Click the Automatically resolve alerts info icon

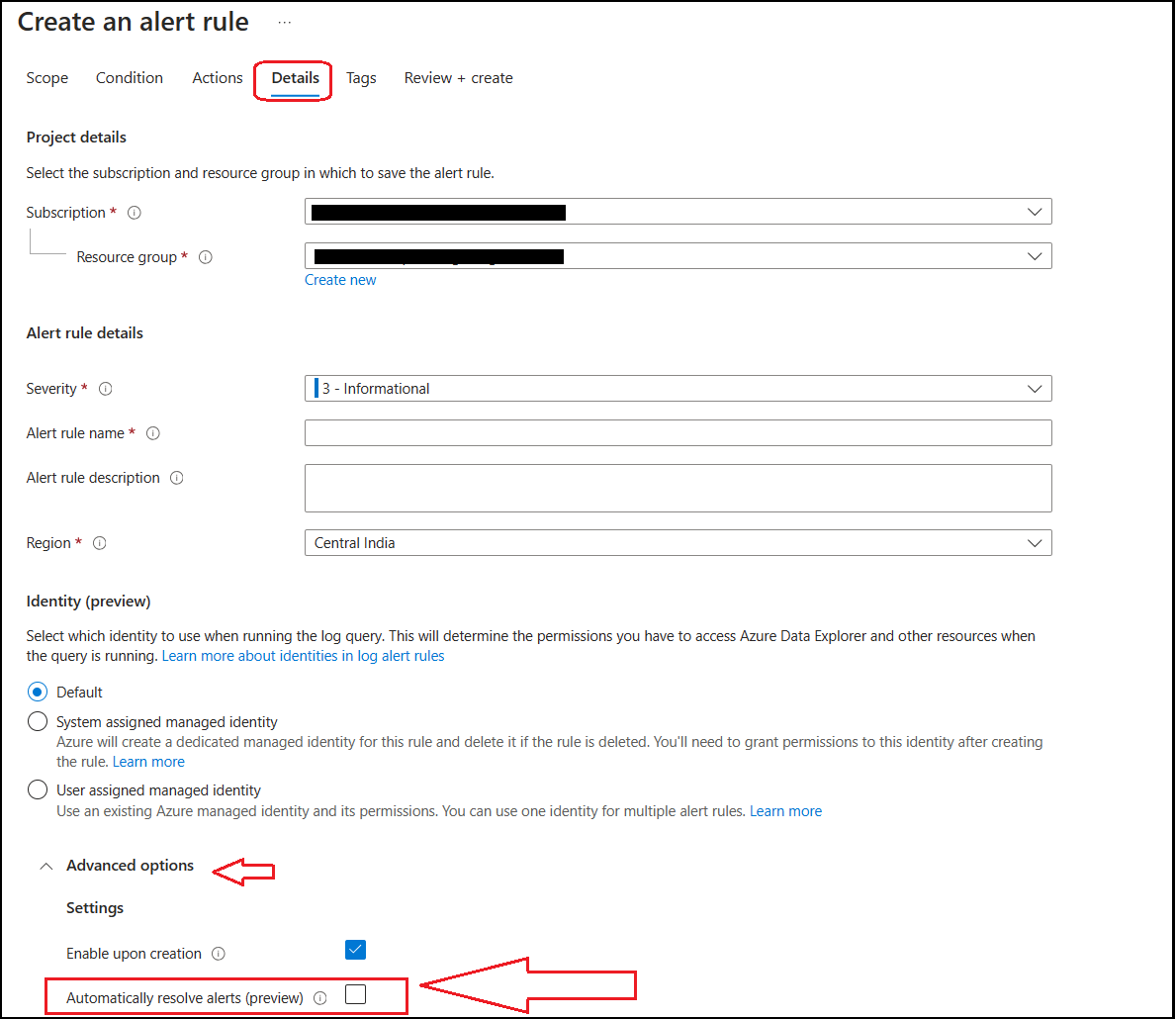[x=319, y=998]
